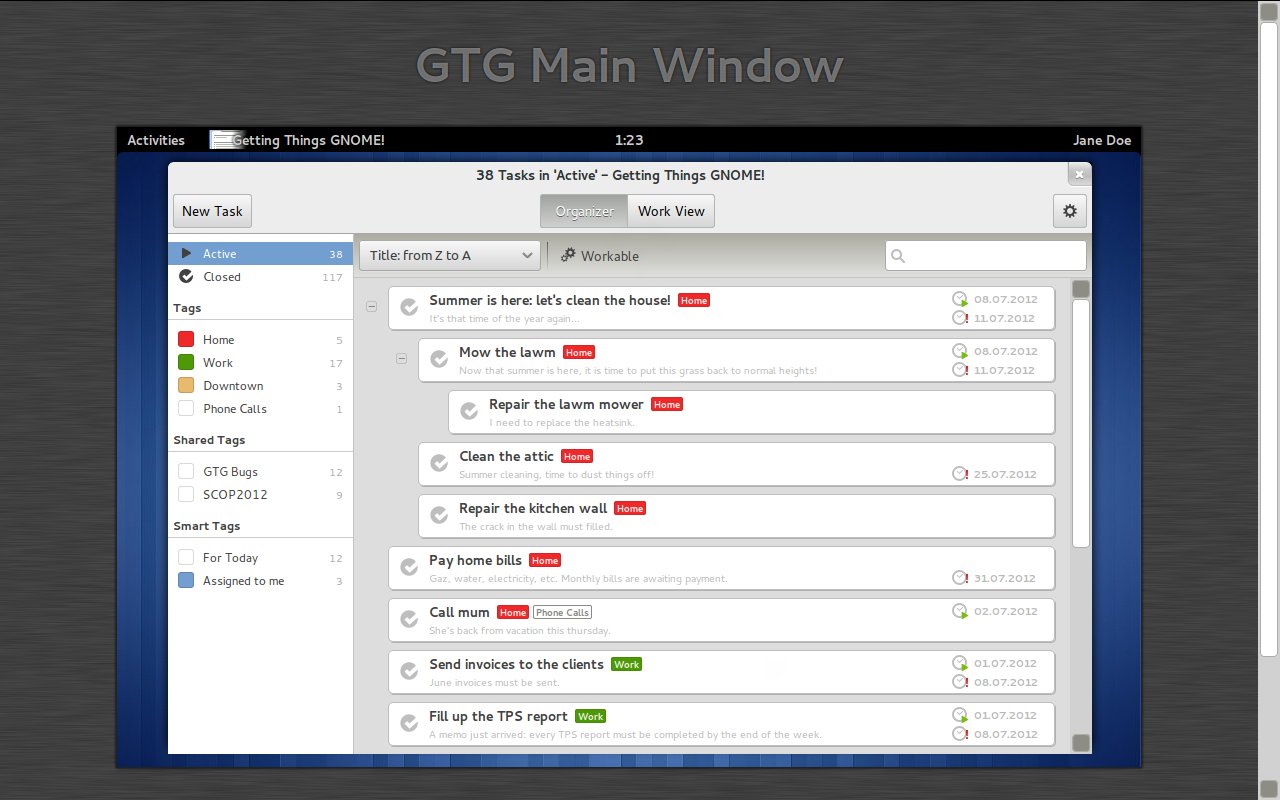Click the search magnifier icon
The image size is (1280, 800).
[898, 256]
